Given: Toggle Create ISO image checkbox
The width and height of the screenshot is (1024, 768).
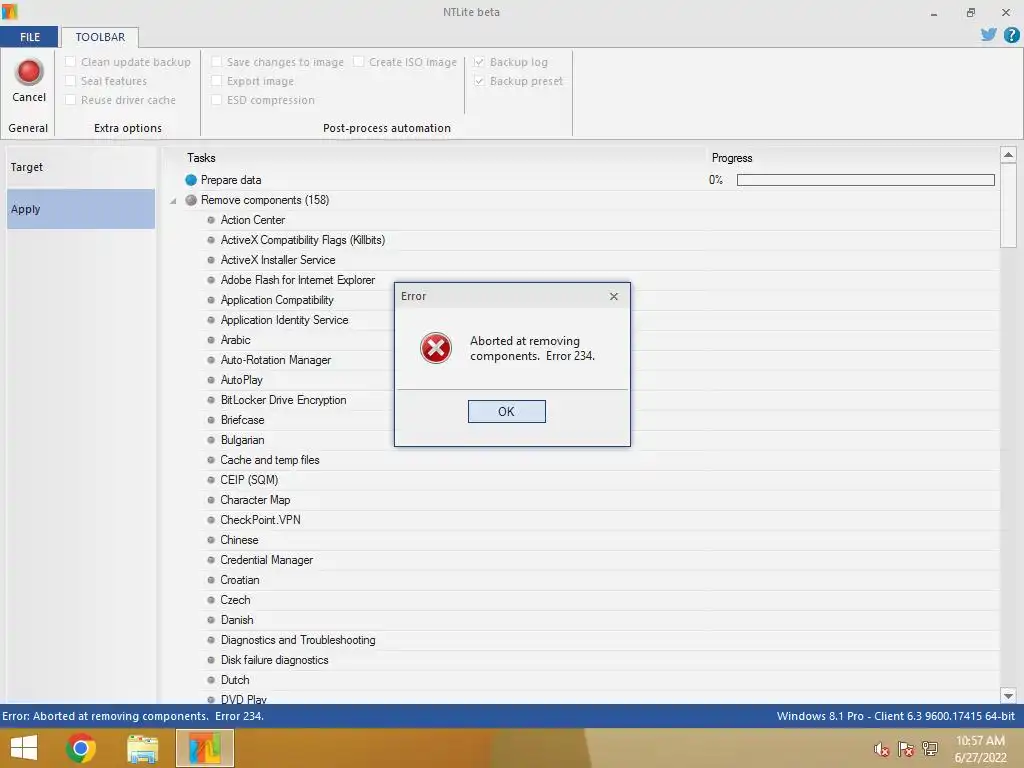Looking at the screenshot, I should [359, 62].
